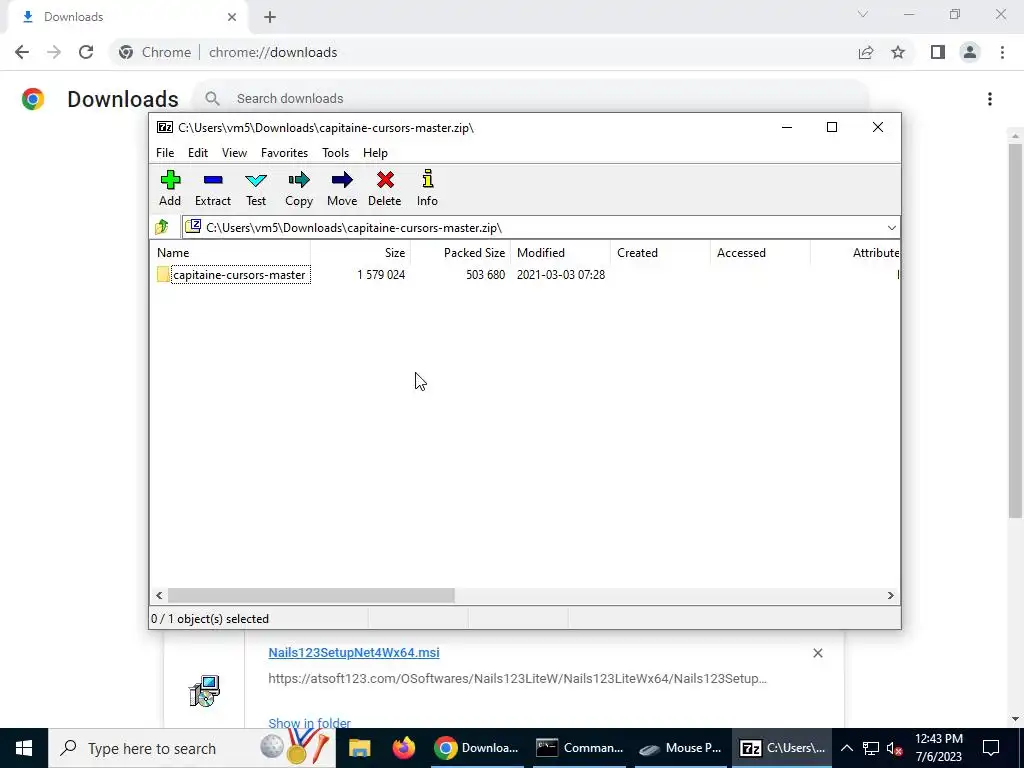Click the 7-Zip horizontal scrollbar thumb
Viewport: 1024px width, 768px height.
(311, 596)
